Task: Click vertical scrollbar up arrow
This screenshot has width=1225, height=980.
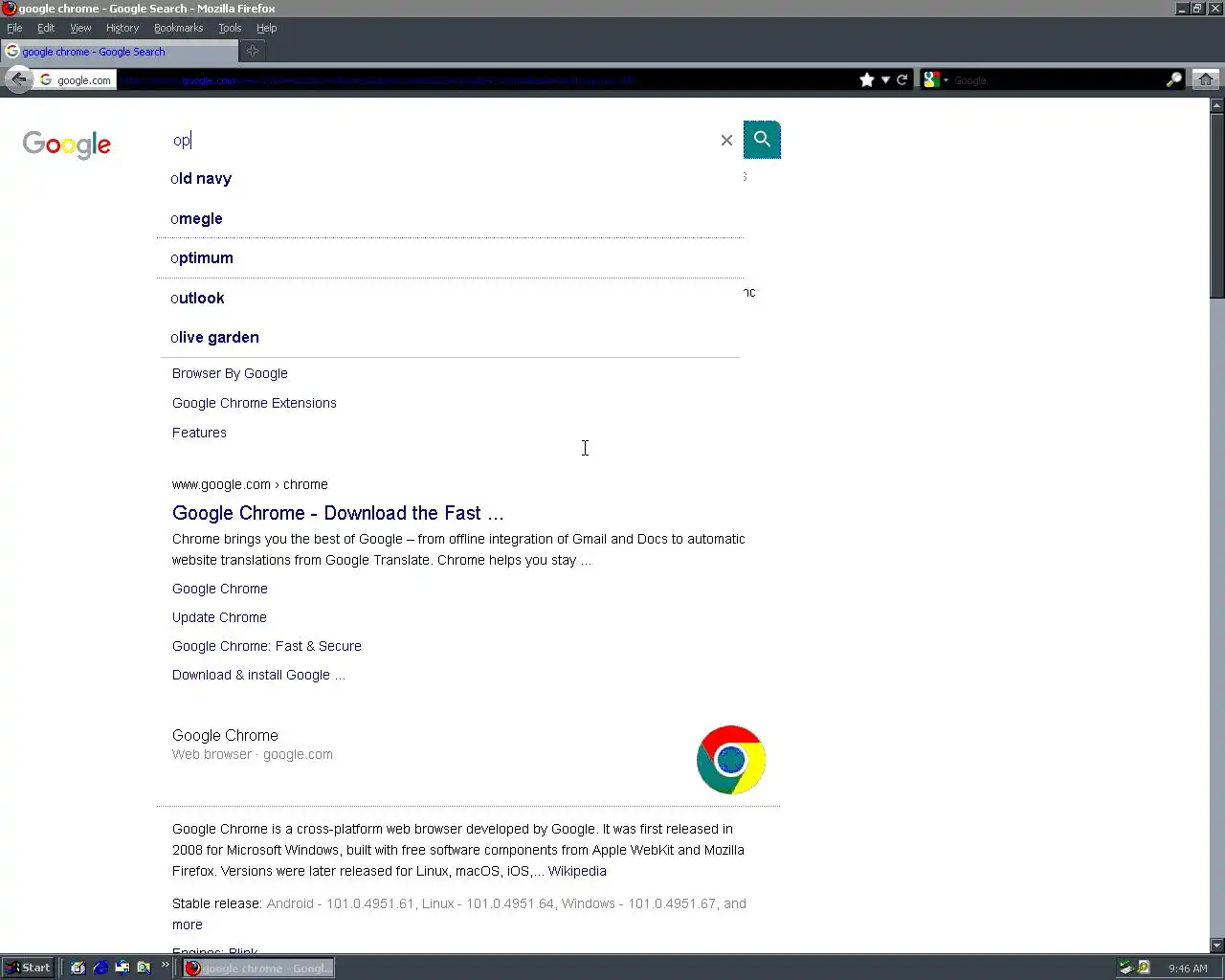Action: click(x=1217, y=103)
